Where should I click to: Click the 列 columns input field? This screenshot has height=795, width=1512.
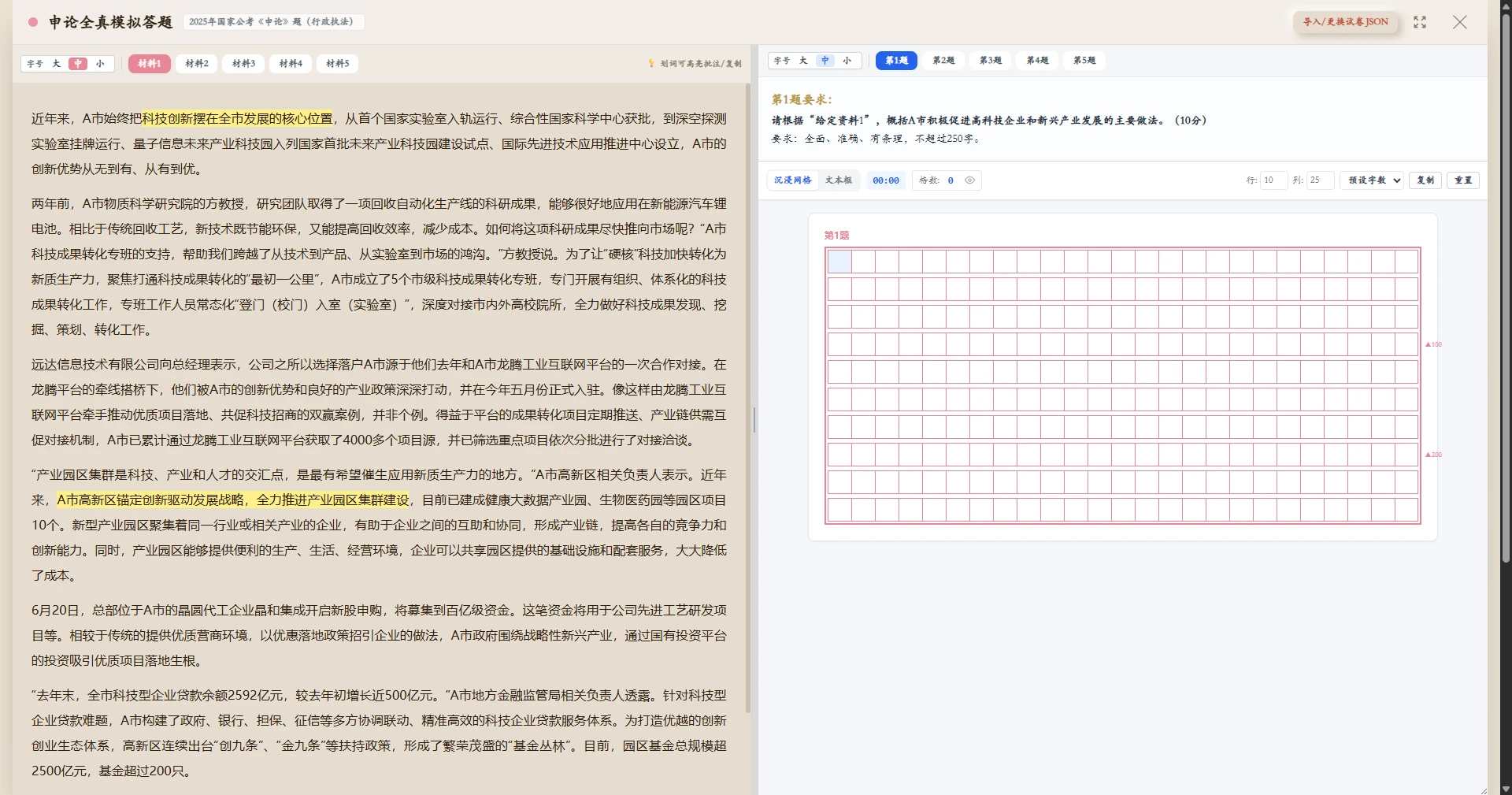1321,180
